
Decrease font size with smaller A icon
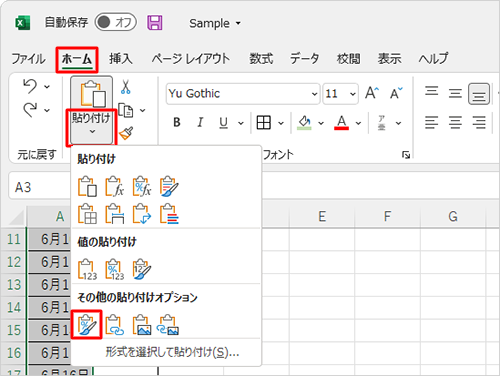tap(396, 93)
